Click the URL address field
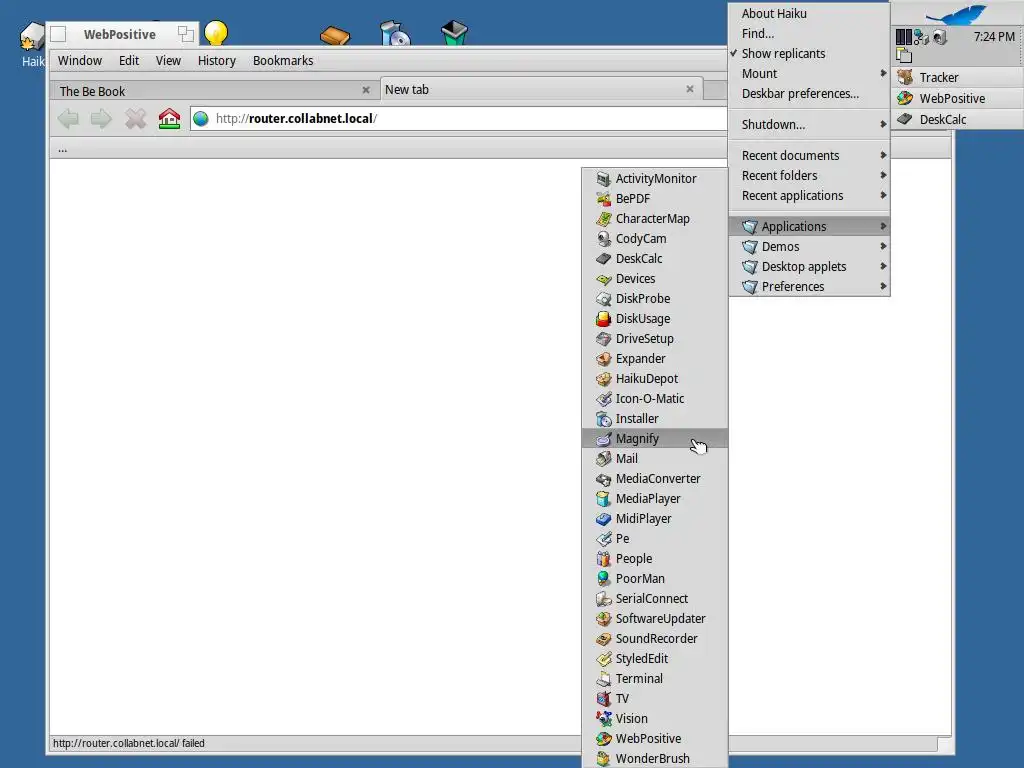Image resolution: width=1024 pixels, height=768 pixels. 458,119
